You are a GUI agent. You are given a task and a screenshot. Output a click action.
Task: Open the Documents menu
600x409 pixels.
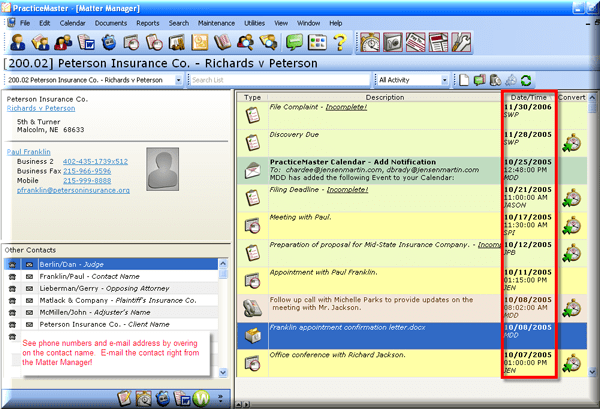(x=111, y=23)
